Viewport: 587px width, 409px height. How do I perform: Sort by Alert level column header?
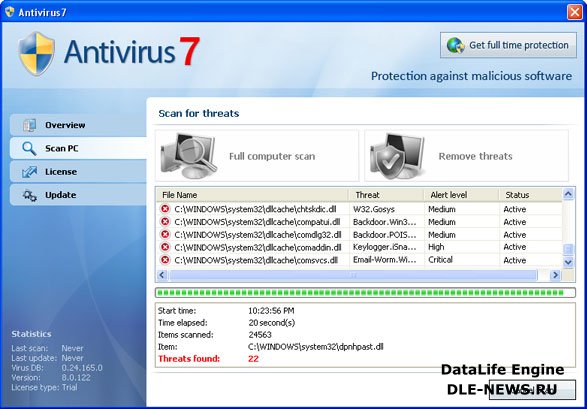461,195
